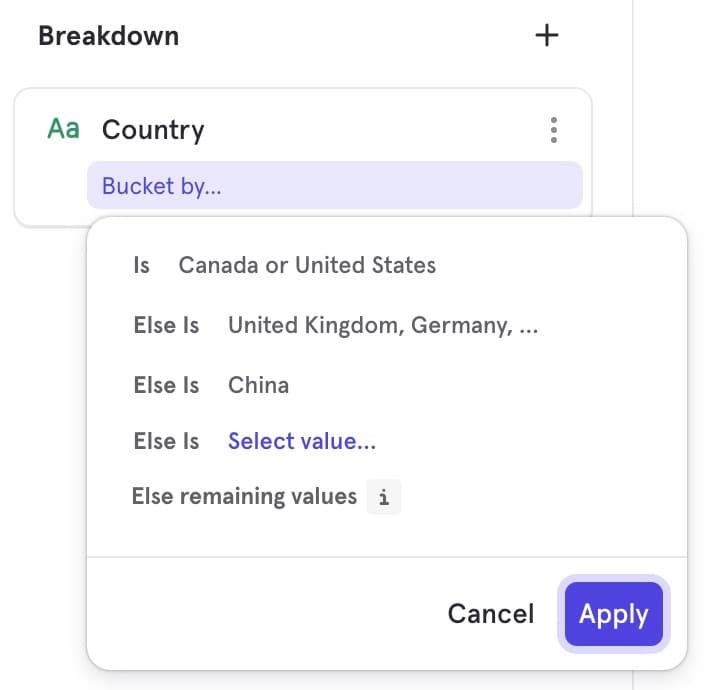Click the first row's Is operator
710x690 pixels.
142,265
